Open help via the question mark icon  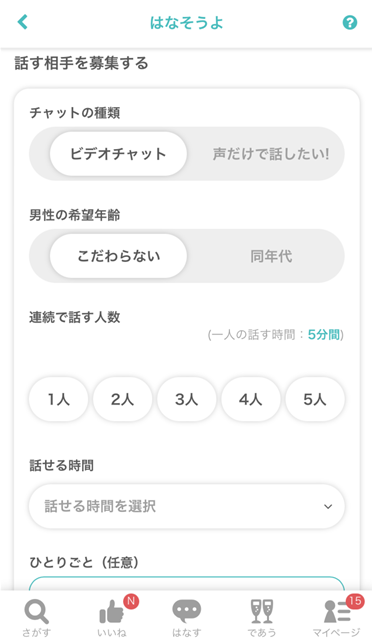point(349,22)
